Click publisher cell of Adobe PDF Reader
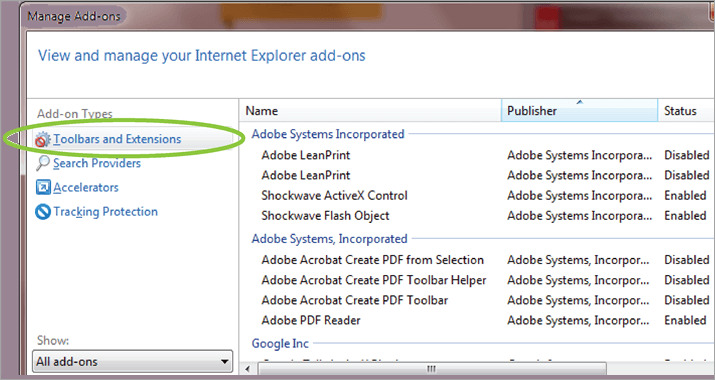Image resolution: width=715 pixels, height=380 pixels. coord(578,320)
